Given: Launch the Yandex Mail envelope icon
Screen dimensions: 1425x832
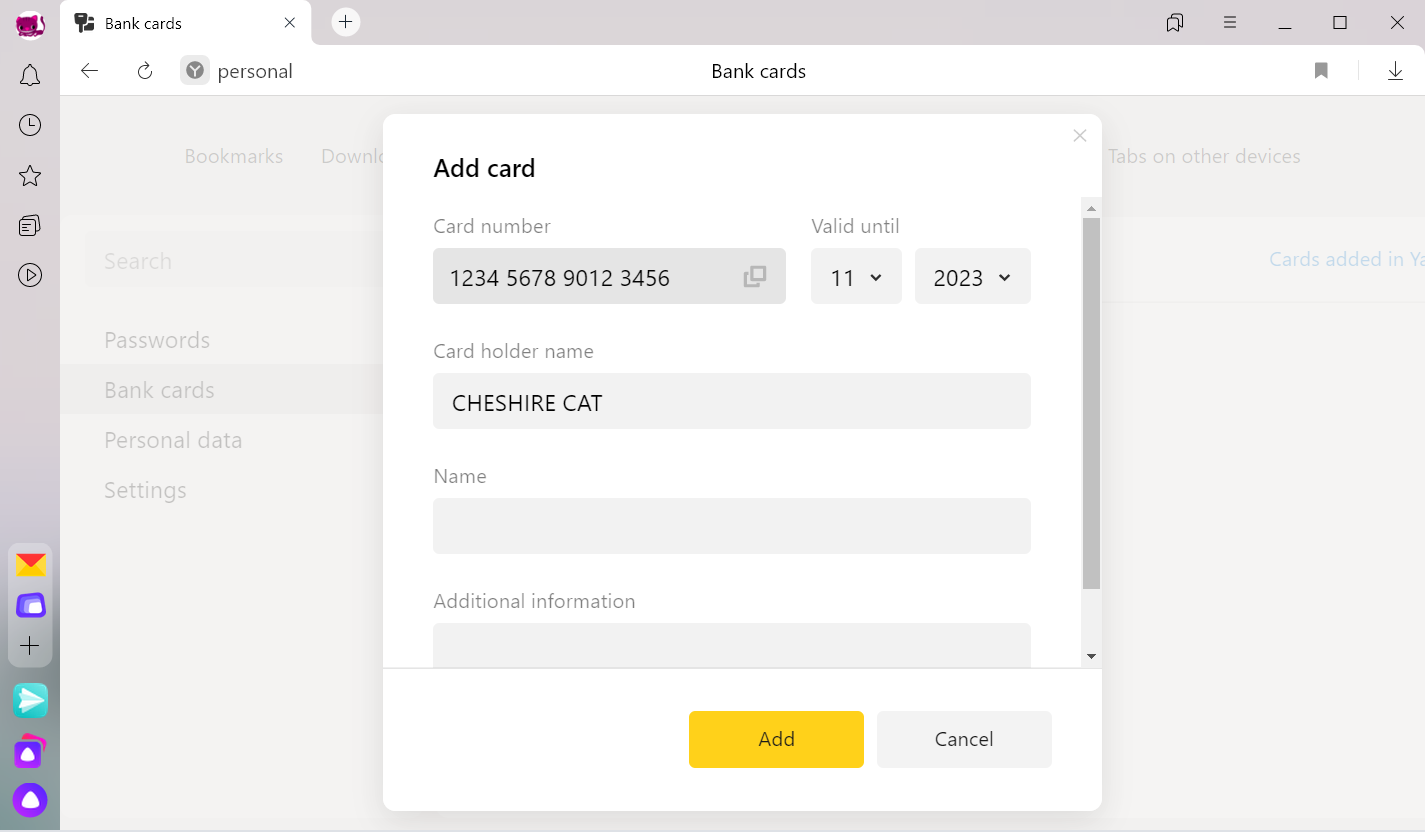Looking at the screenshot, I should [x=30, y=565].
